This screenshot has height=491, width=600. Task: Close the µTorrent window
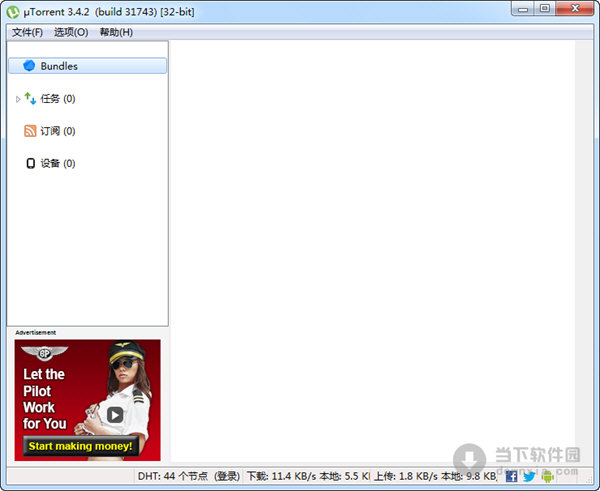575,8
